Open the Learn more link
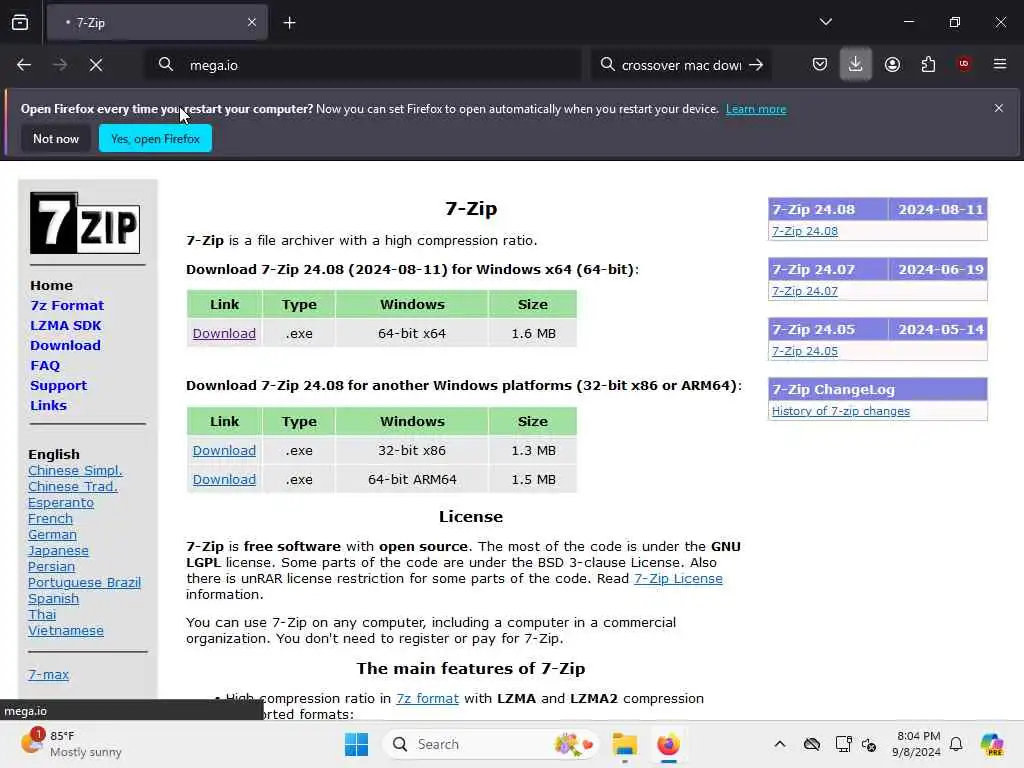This screenshot has width=1024, height=768. pyautogui.click(x=756, y=109)
